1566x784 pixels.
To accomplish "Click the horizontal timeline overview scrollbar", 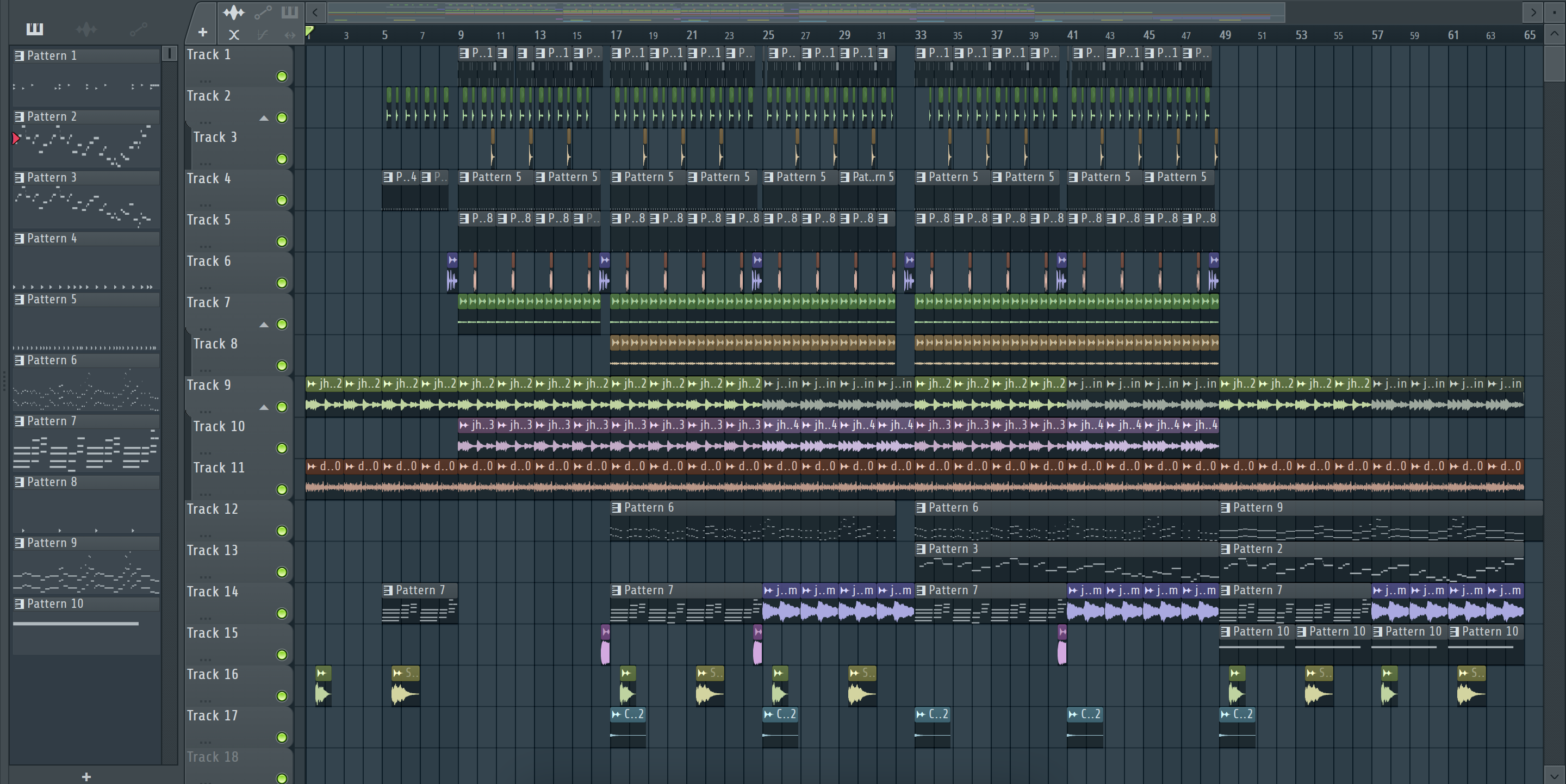I will click(x=803, y=11).
